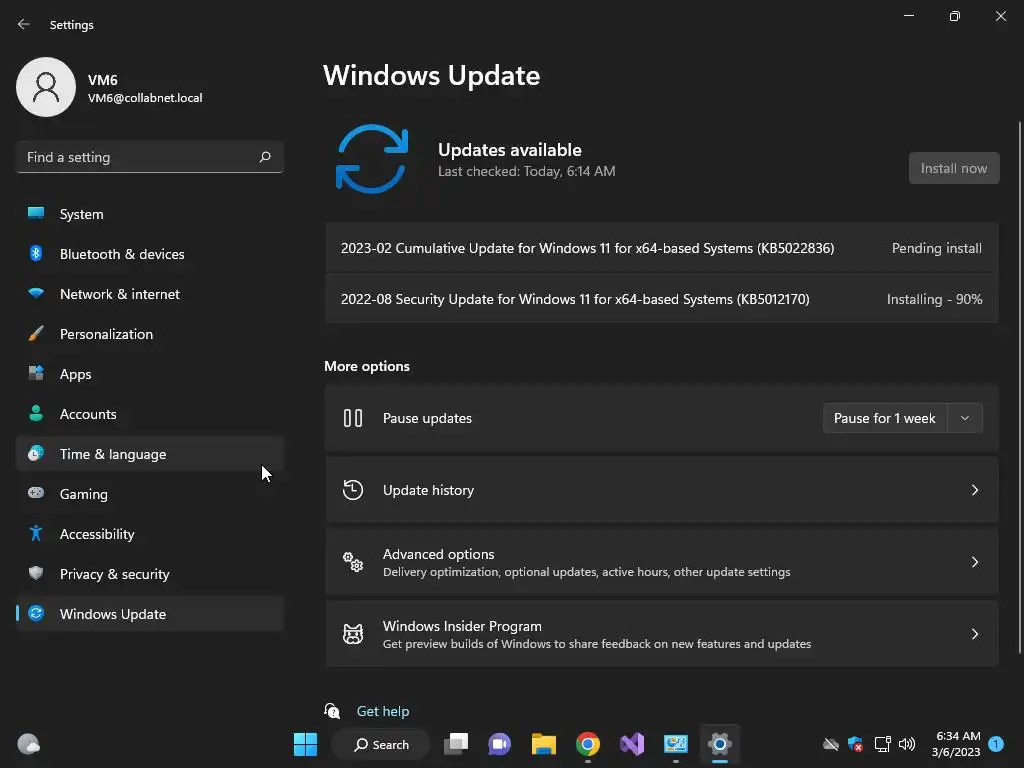Click the Network wifi icon in sidebar
Image resolution: width=1024 pixels, height=768 pixels.
(x=36, y=293)
